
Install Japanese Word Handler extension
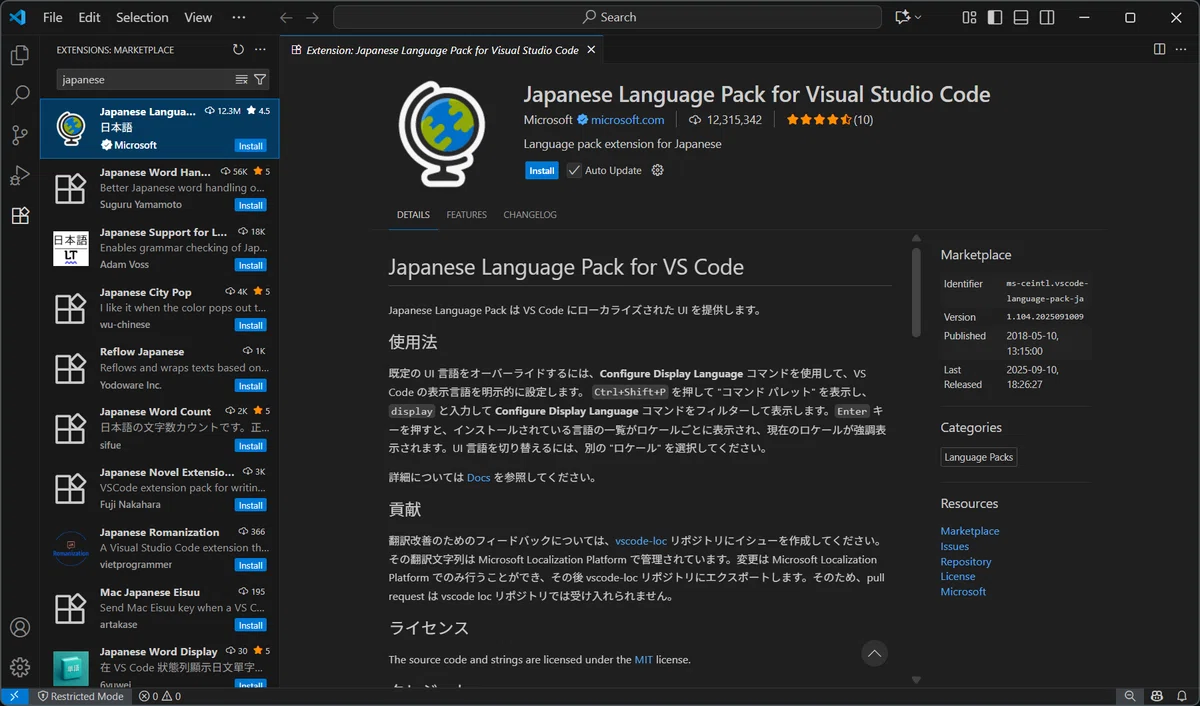[x=250, y=205]
